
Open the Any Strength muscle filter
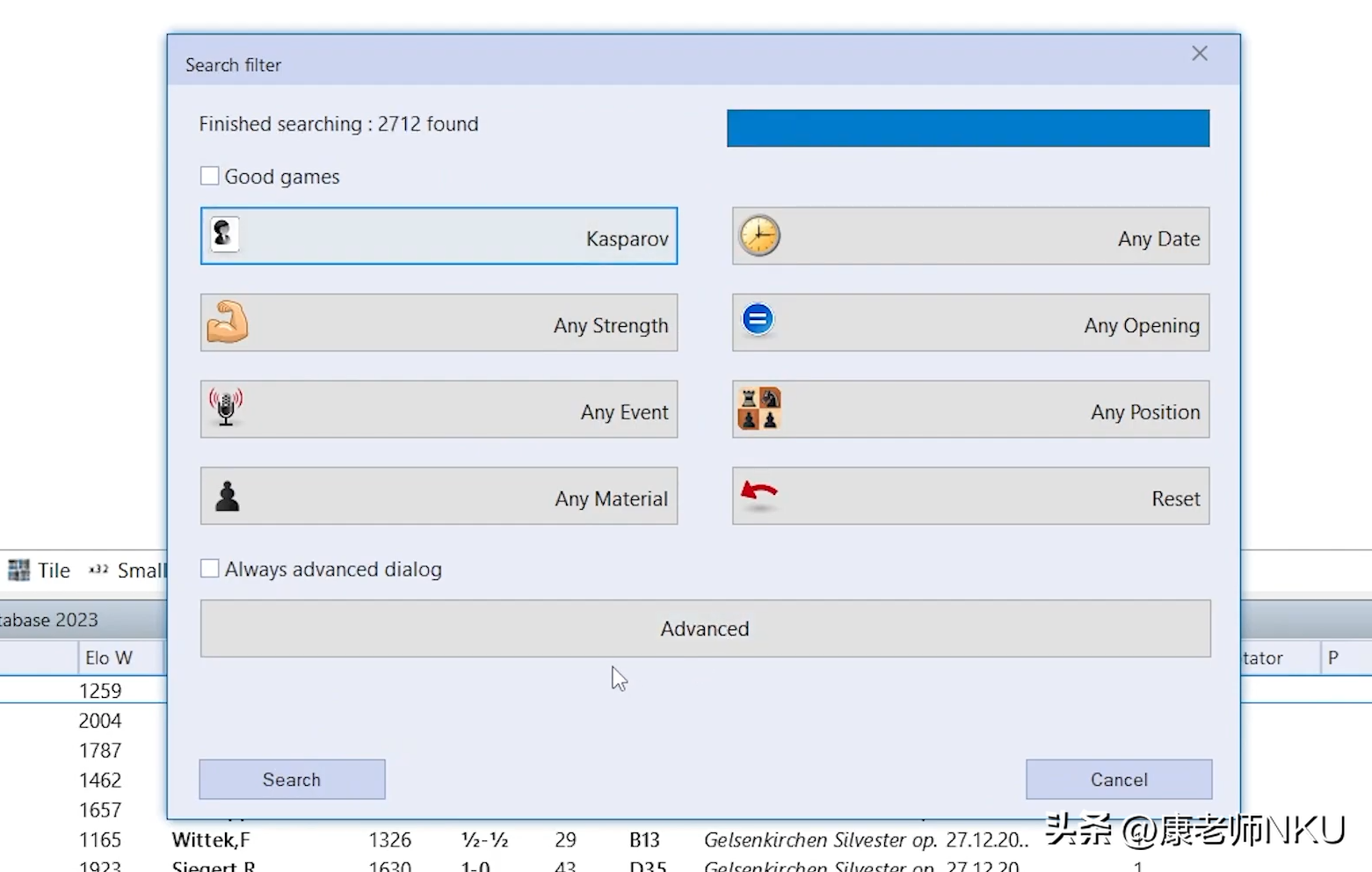439,323
